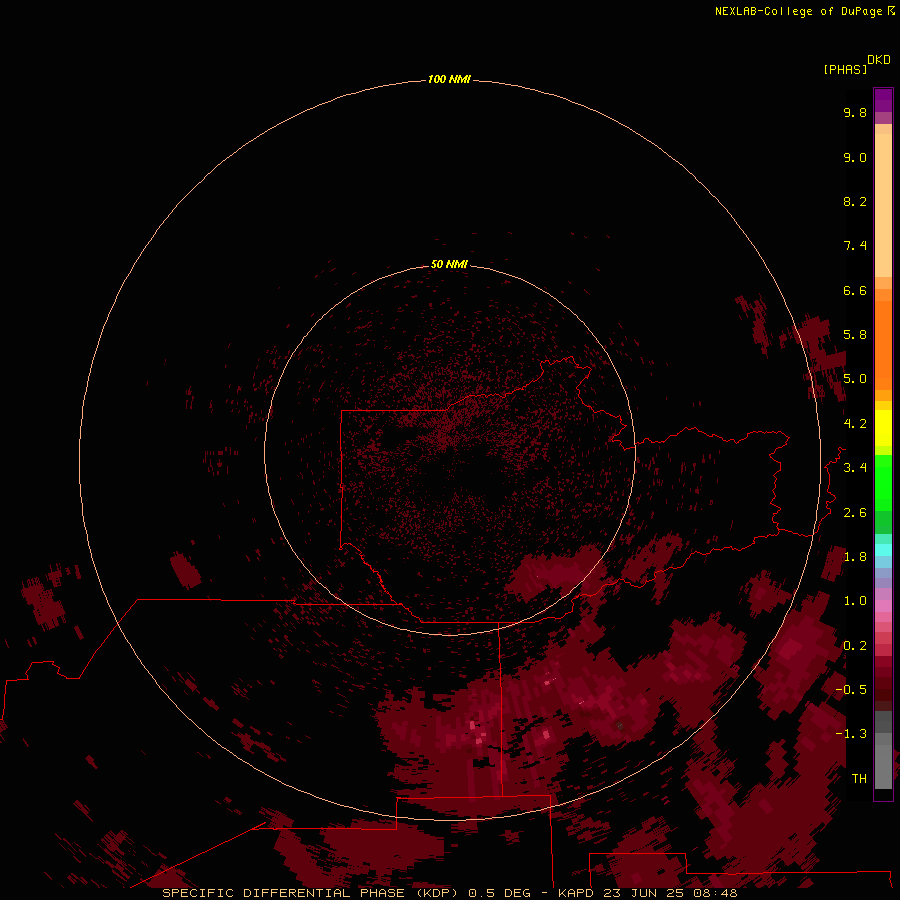Viewport: 900px width, 900px height.
Task: Click the 6.6 value on color scale
Action: click(x=855, y=290)
